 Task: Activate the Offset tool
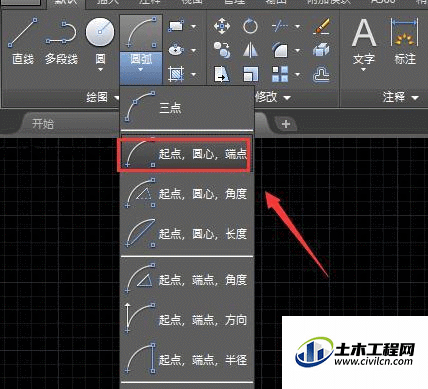pos(321,74)
